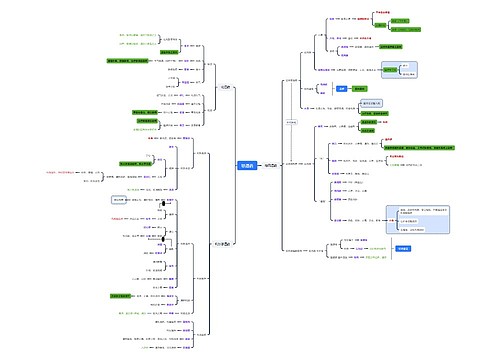Click the topmost red text node
This screenshot has width=500, height=360.
click(x=383, y=12)
